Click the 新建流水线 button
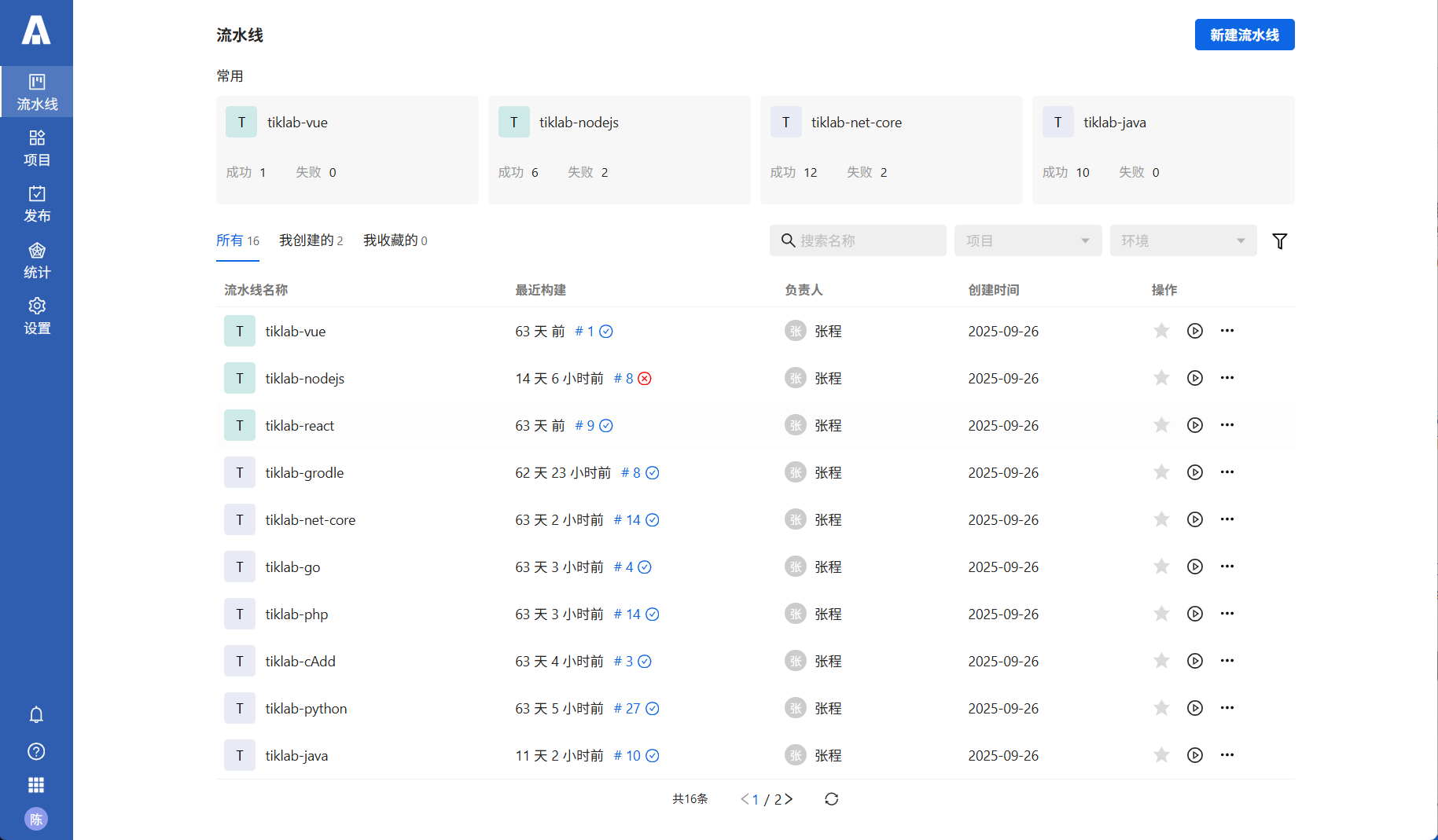Image resolution: width=1438 pixels, height=840 pixels. 1244,35
